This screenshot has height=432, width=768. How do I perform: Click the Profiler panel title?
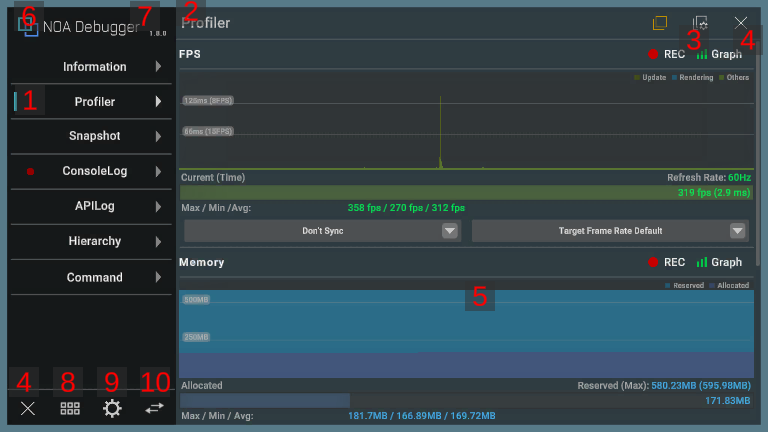point(205,23)
